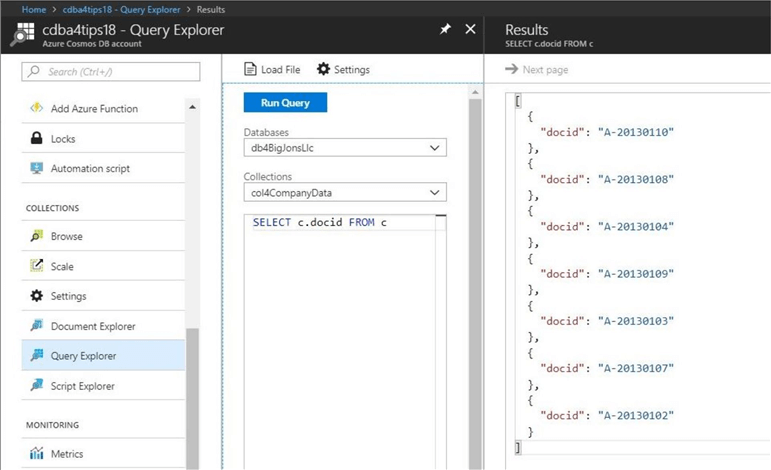Go to Home breadcrumb link
Viewport: 771px width, 470px height.
click(33, 9)
